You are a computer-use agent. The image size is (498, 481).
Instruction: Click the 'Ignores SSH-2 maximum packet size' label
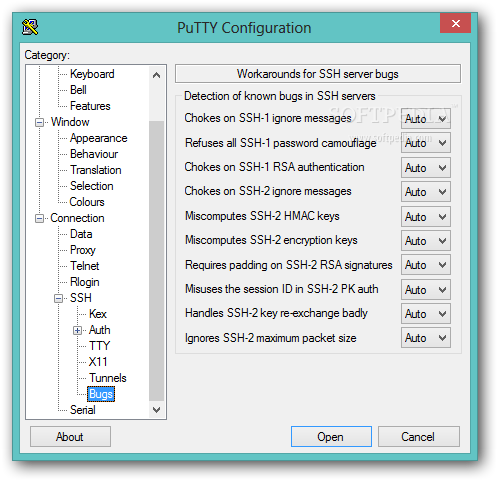tap(271, 338)
